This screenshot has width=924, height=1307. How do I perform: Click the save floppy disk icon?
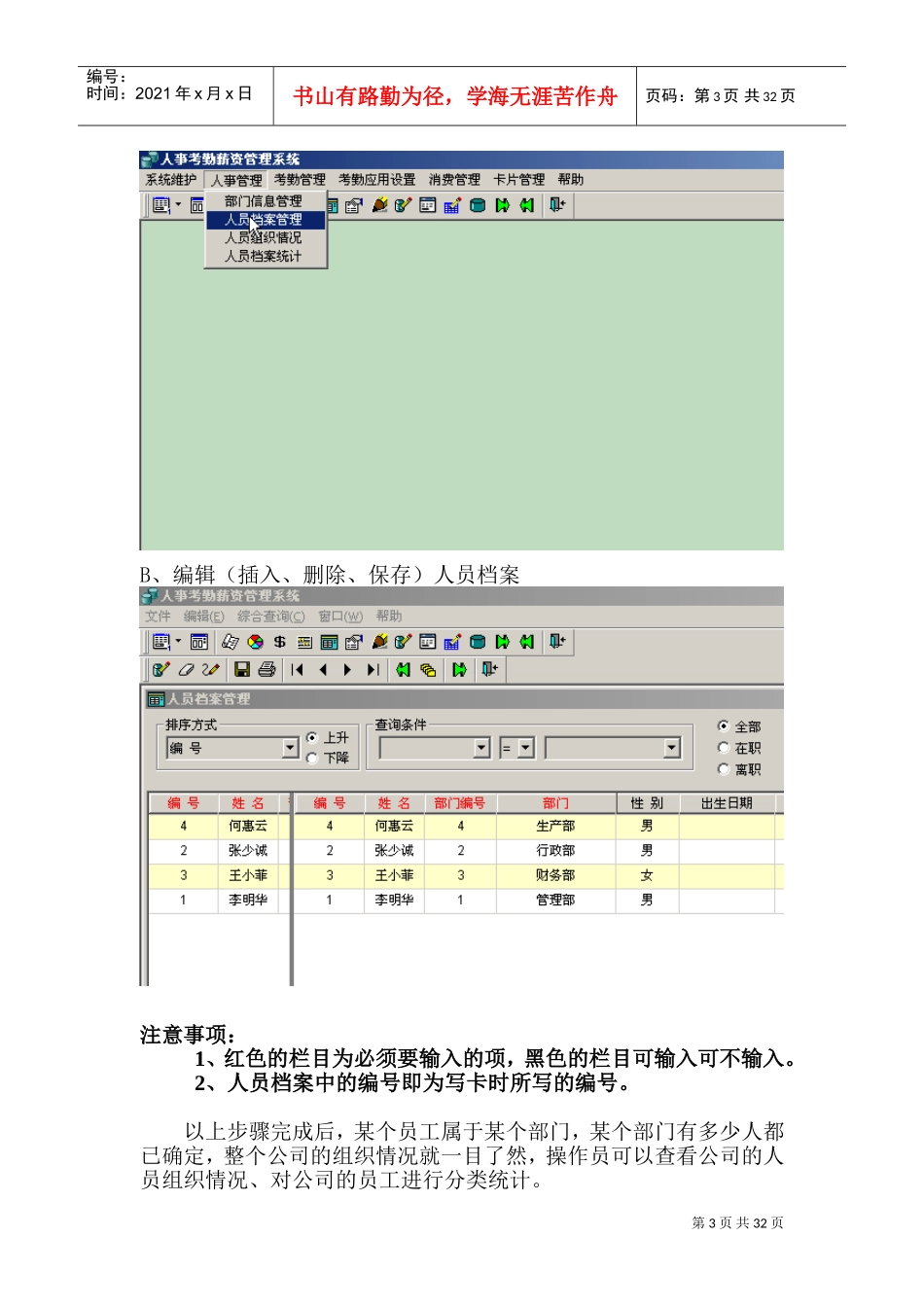242,669
